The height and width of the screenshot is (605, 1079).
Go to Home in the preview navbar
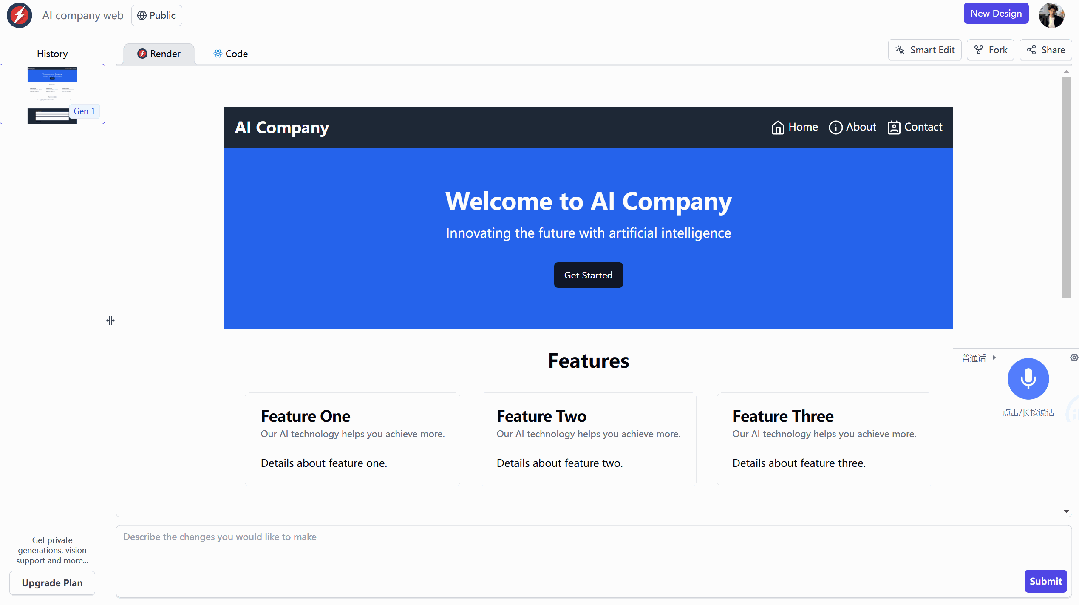tap(795, 127)
